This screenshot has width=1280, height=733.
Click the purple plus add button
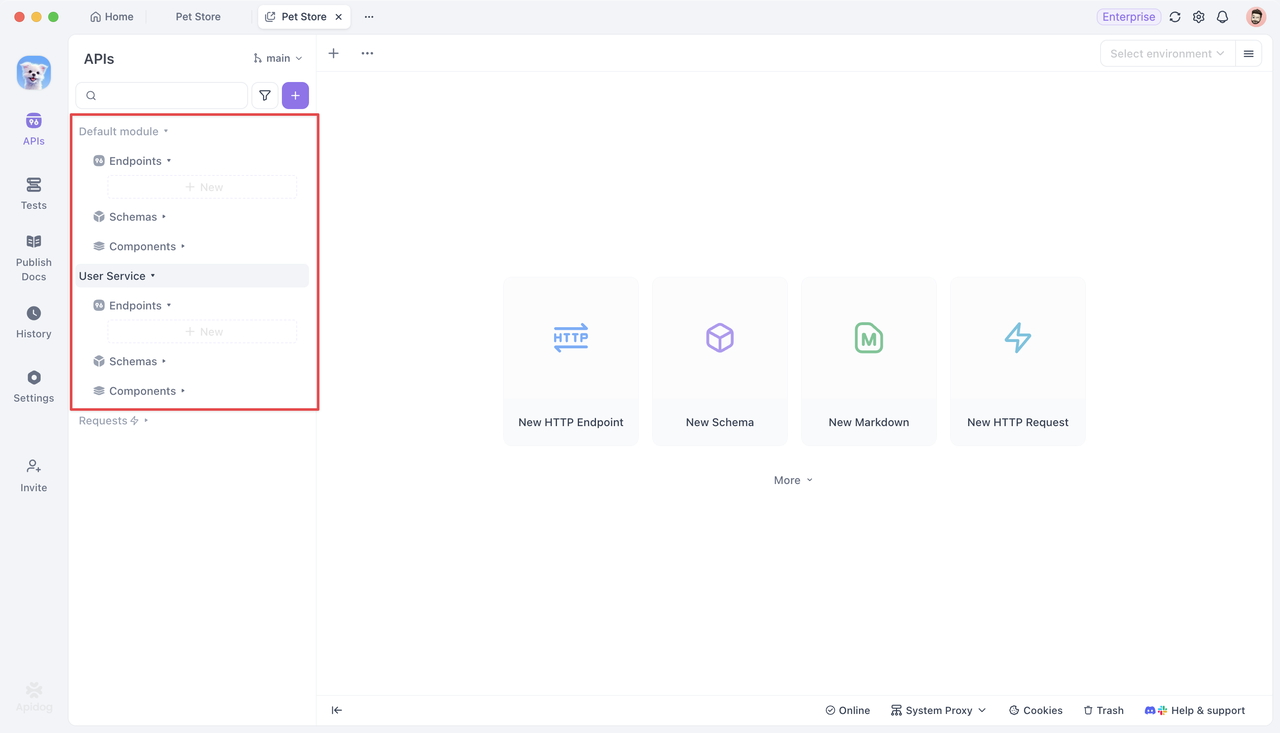(x=295, y=96)
